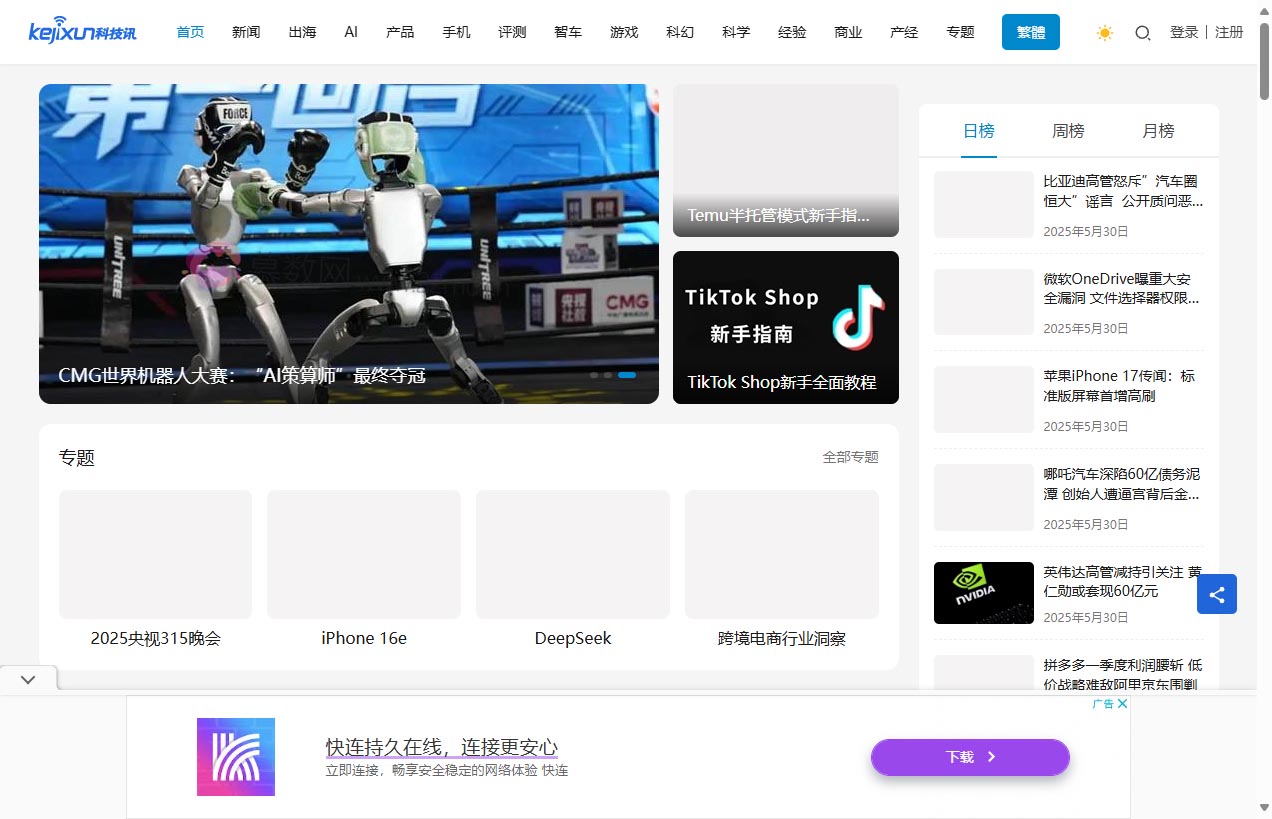The width and height of the screenshot is (1272, 819).
Task: Go to the AI navigation section
Action: click(x=351, y=32)
